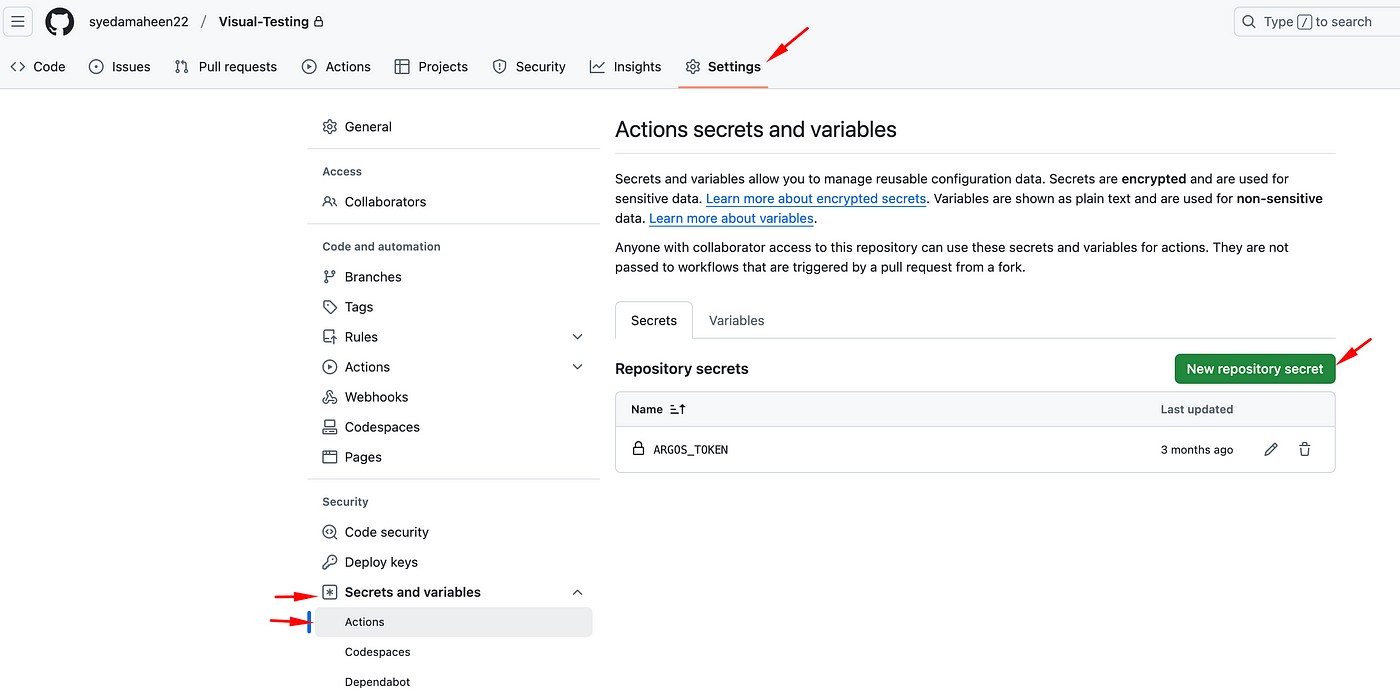Viewport: 1400px width, 700px height.
Task: Open the Insights tab
Action: pos(625,67)
